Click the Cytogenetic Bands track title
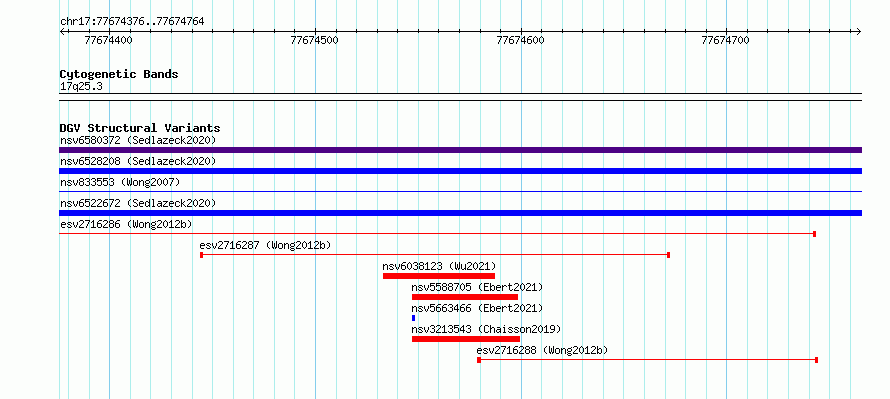This screenshot has width=890, height=399. click(119, 74)
